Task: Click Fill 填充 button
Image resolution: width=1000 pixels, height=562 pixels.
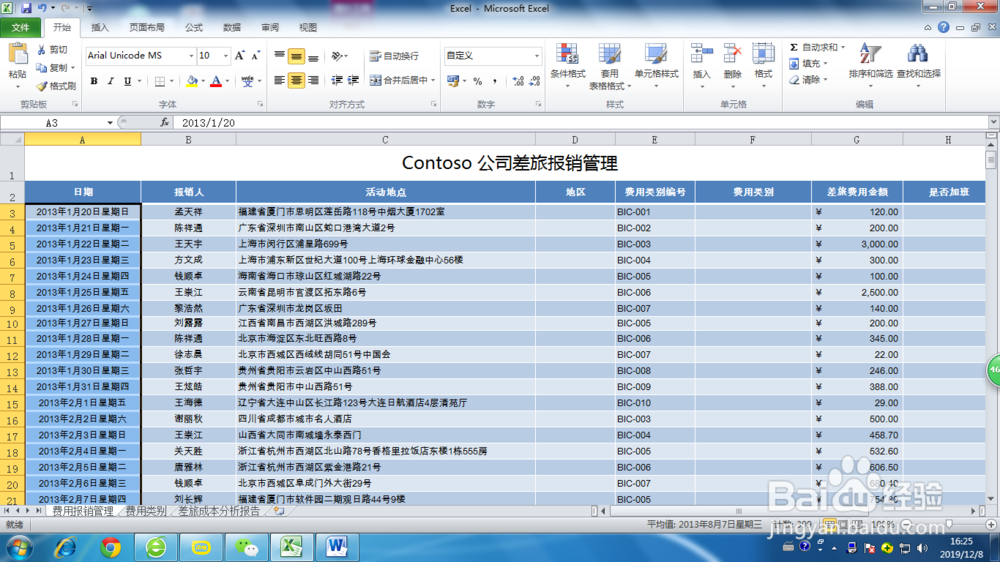Action: 807,64
